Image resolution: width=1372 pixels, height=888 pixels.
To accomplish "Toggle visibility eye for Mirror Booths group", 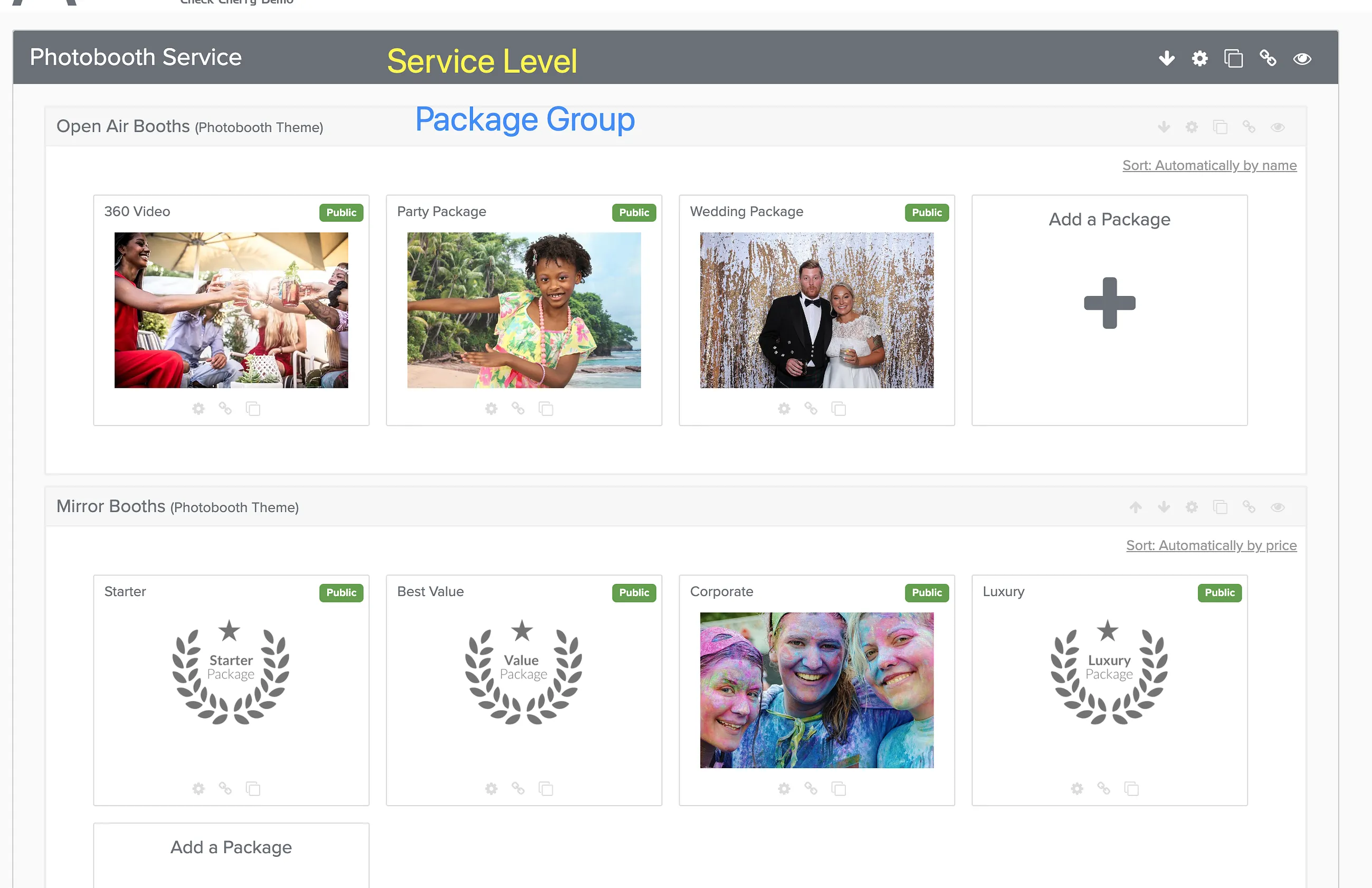I will coord(1278,507).
